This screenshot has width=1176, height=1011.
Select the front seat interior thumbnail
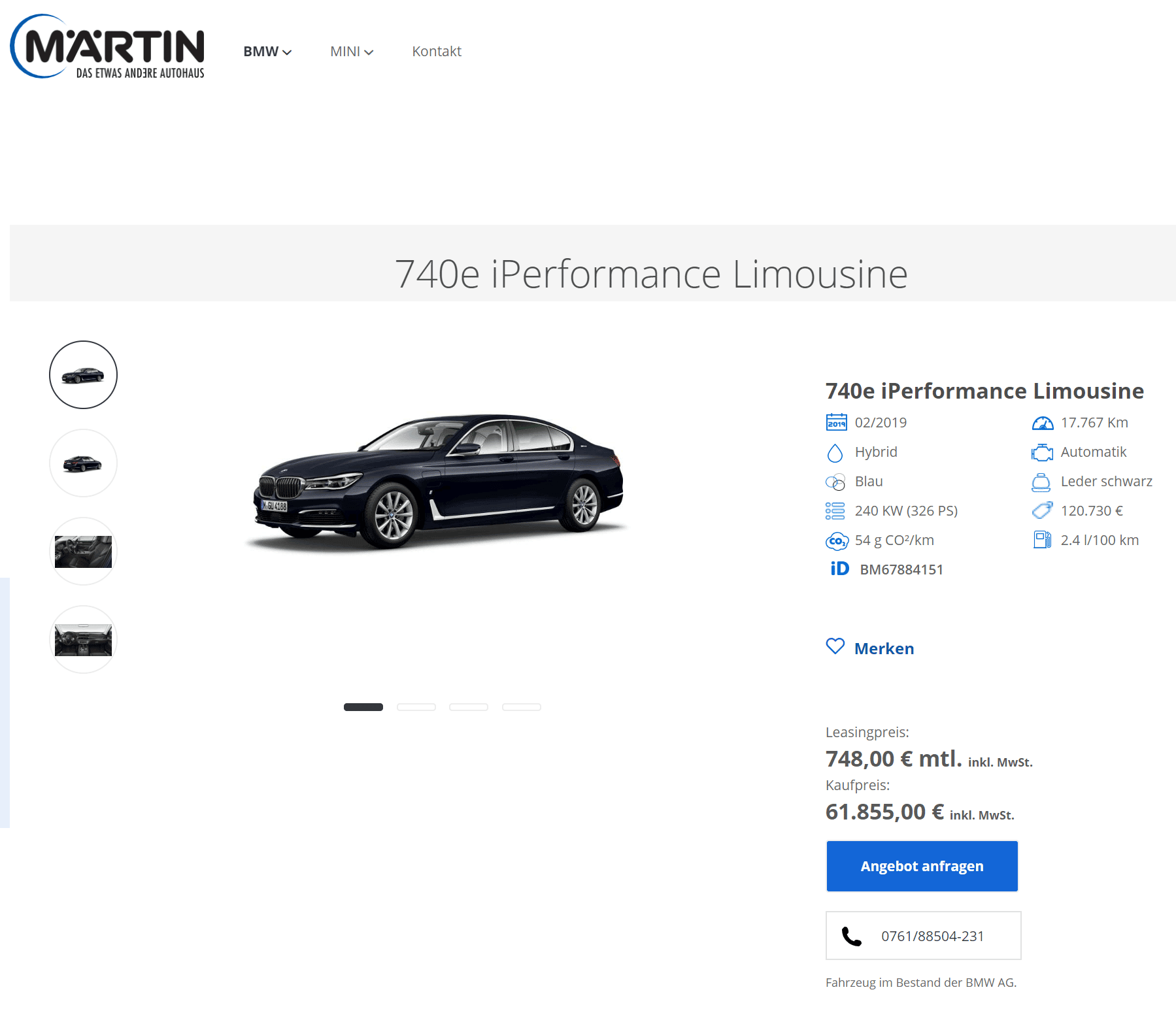(x=83, y=551)
